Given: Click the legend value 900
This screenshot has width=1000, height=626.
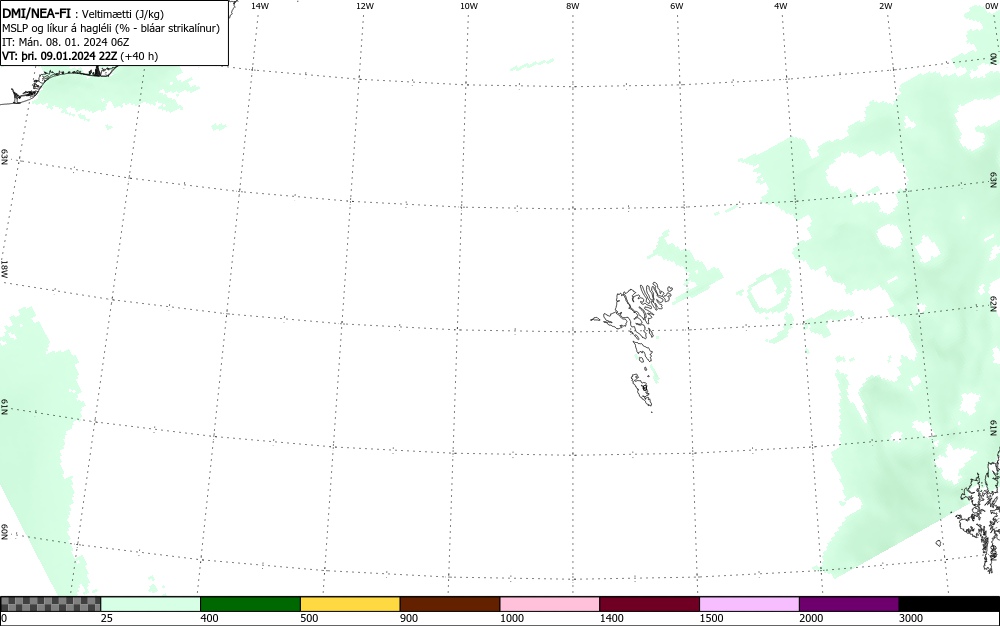Looking at the screenshot, I should (409, 618).
